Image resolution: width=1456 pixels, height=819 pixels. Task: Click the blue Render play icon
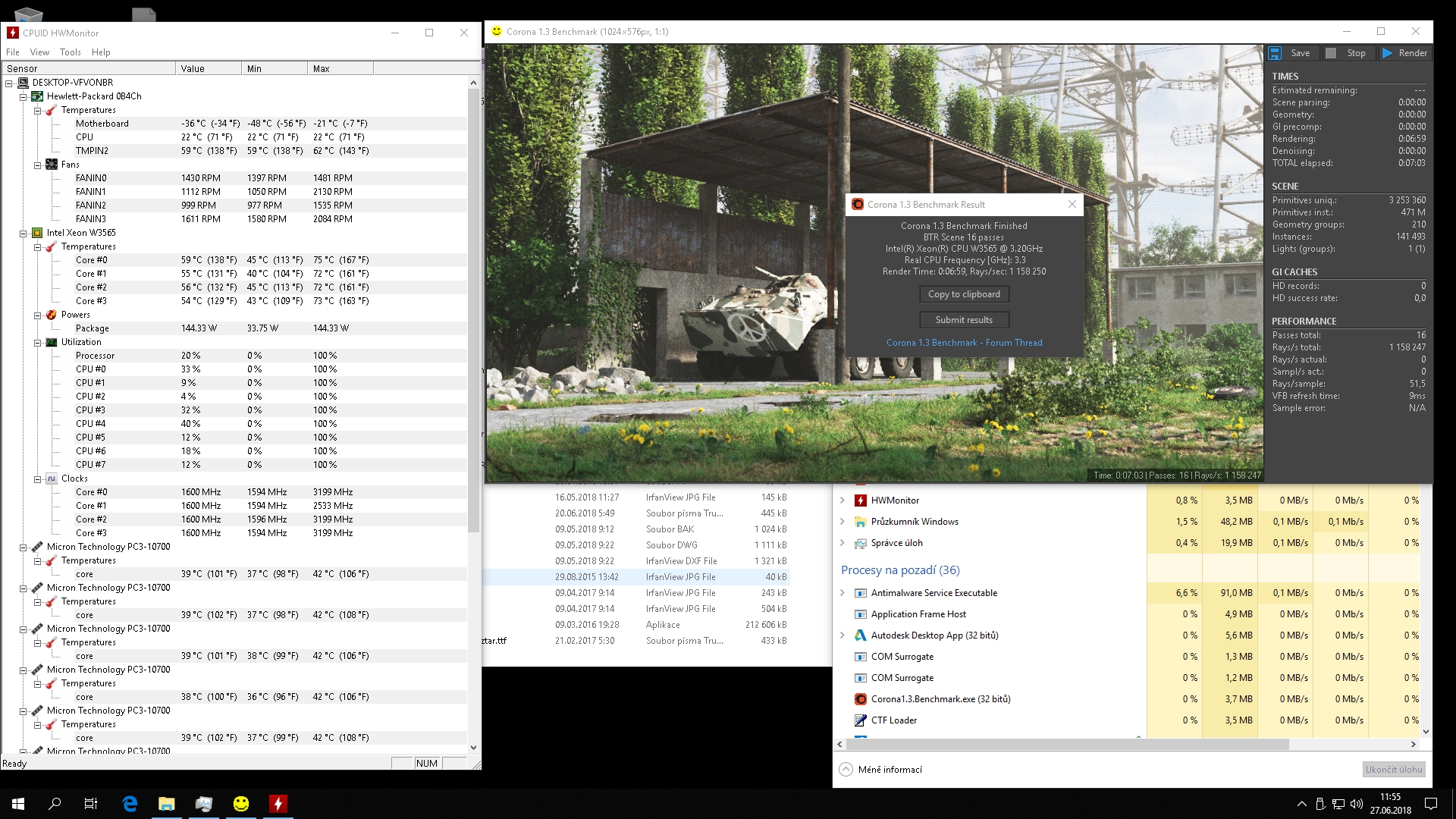1387,53
